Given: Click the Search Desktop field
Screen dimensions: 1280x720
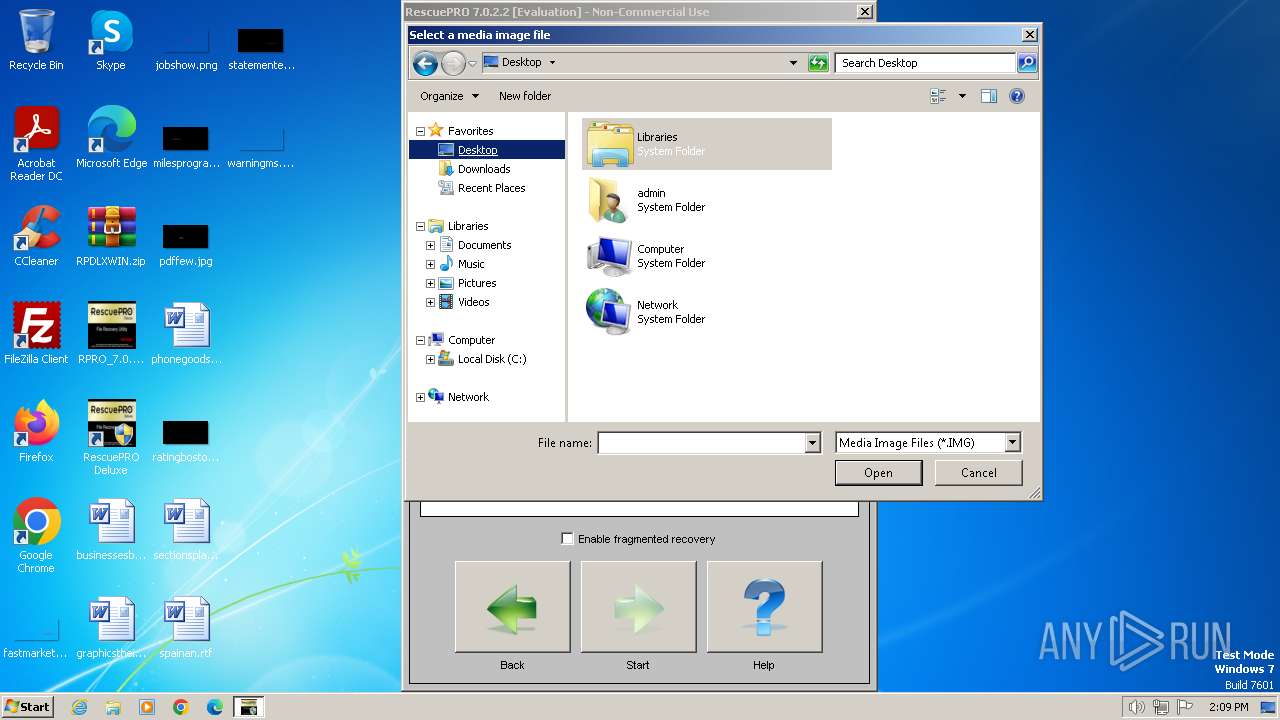Looking at the screenshot, I should (926, 63).
